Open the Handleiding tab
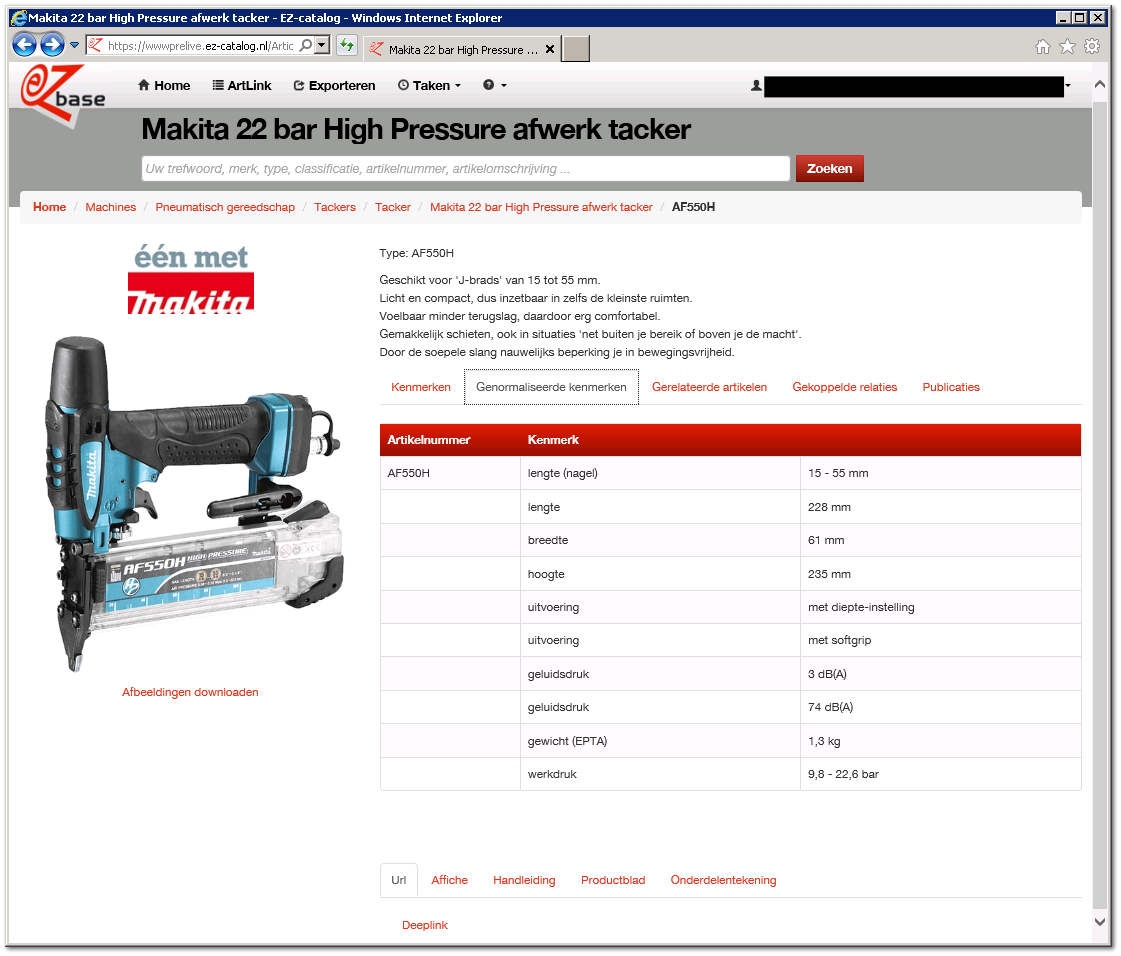The image size is (1121, 956). coord(524,880)
